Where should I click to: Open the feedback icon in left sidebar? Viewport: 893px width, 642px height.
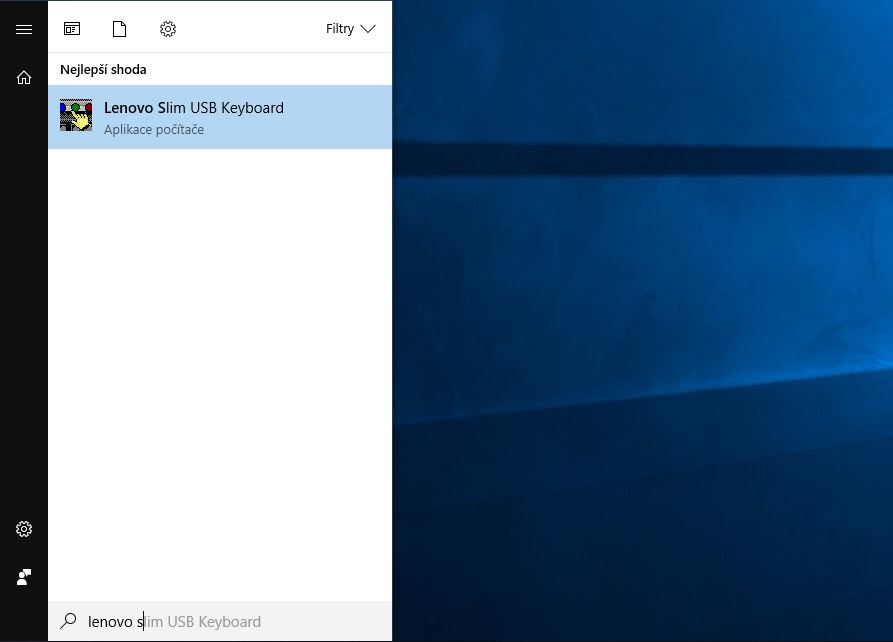[x=24, y=577]
